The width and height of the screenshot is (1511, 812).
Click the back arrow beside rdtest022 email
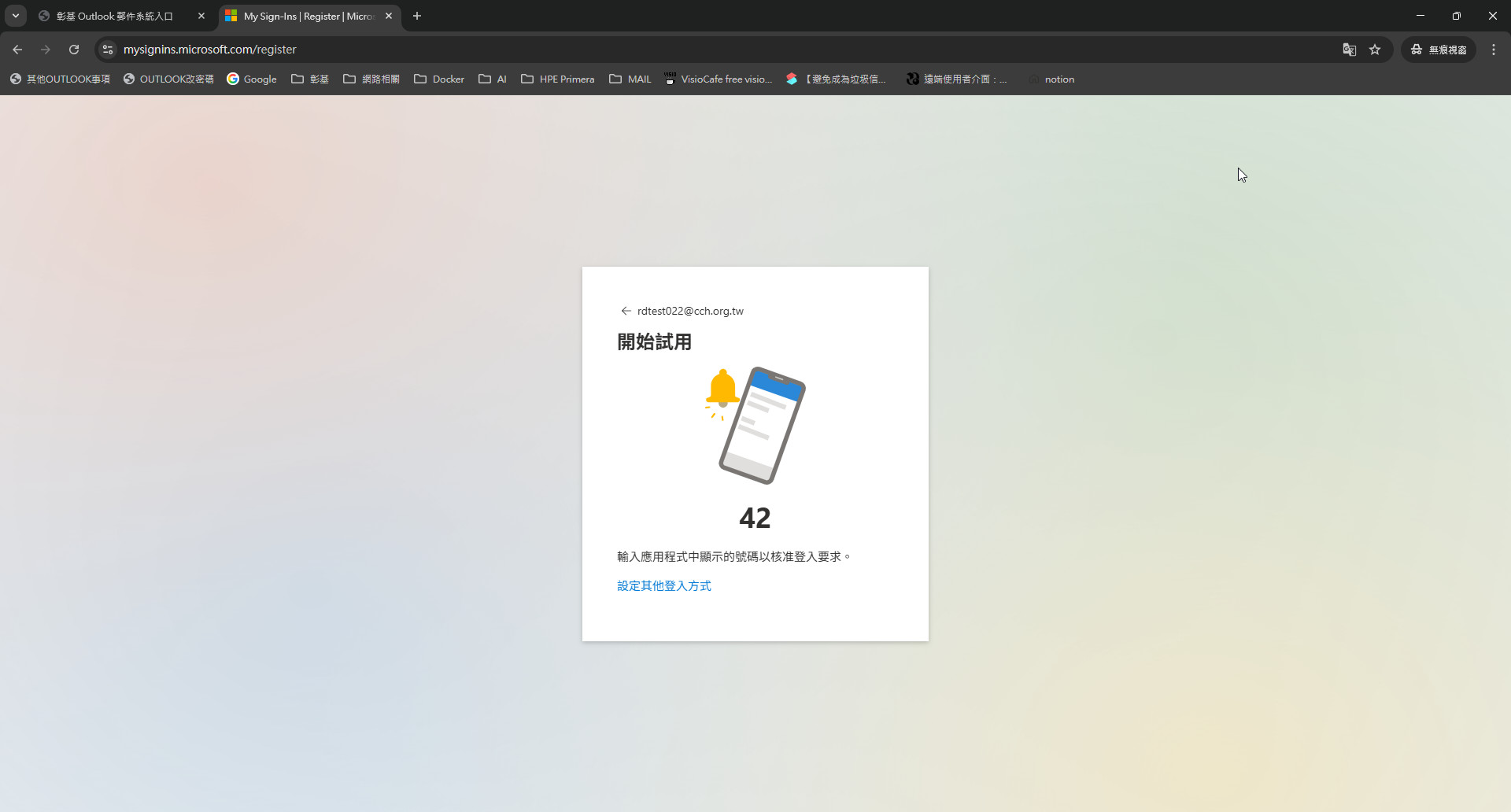pos(626,311)
